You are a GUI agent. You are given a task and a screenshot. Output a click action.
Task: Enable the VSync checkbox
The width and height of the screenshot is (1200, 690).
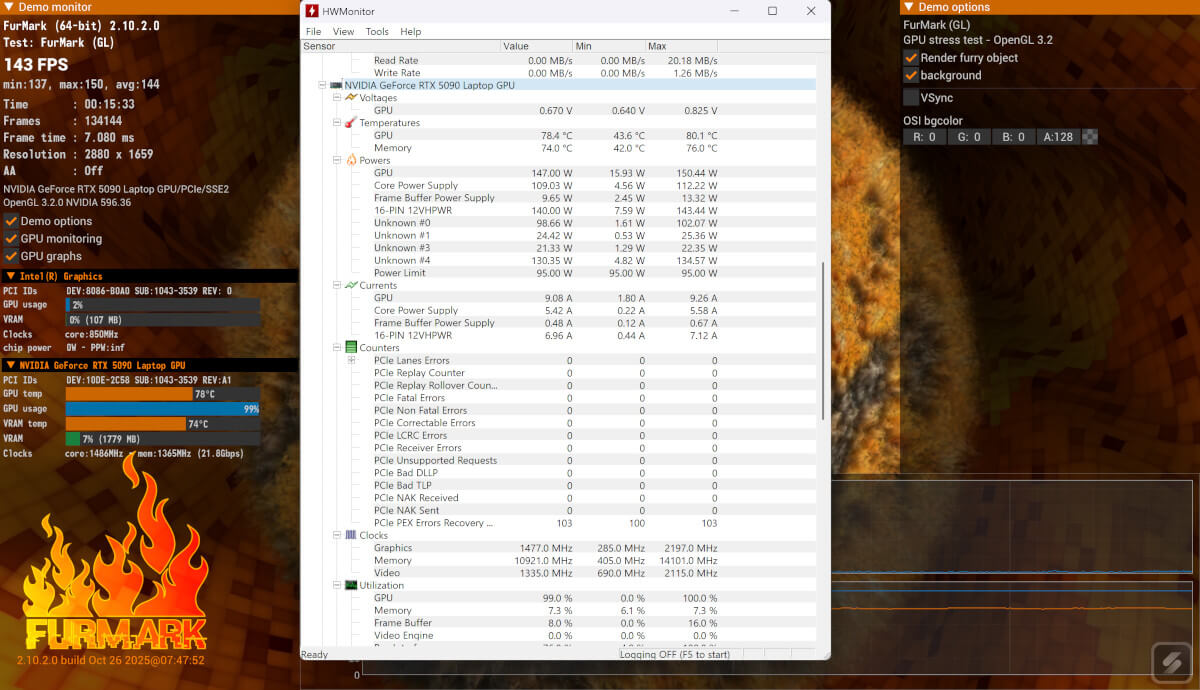(911, 98)
